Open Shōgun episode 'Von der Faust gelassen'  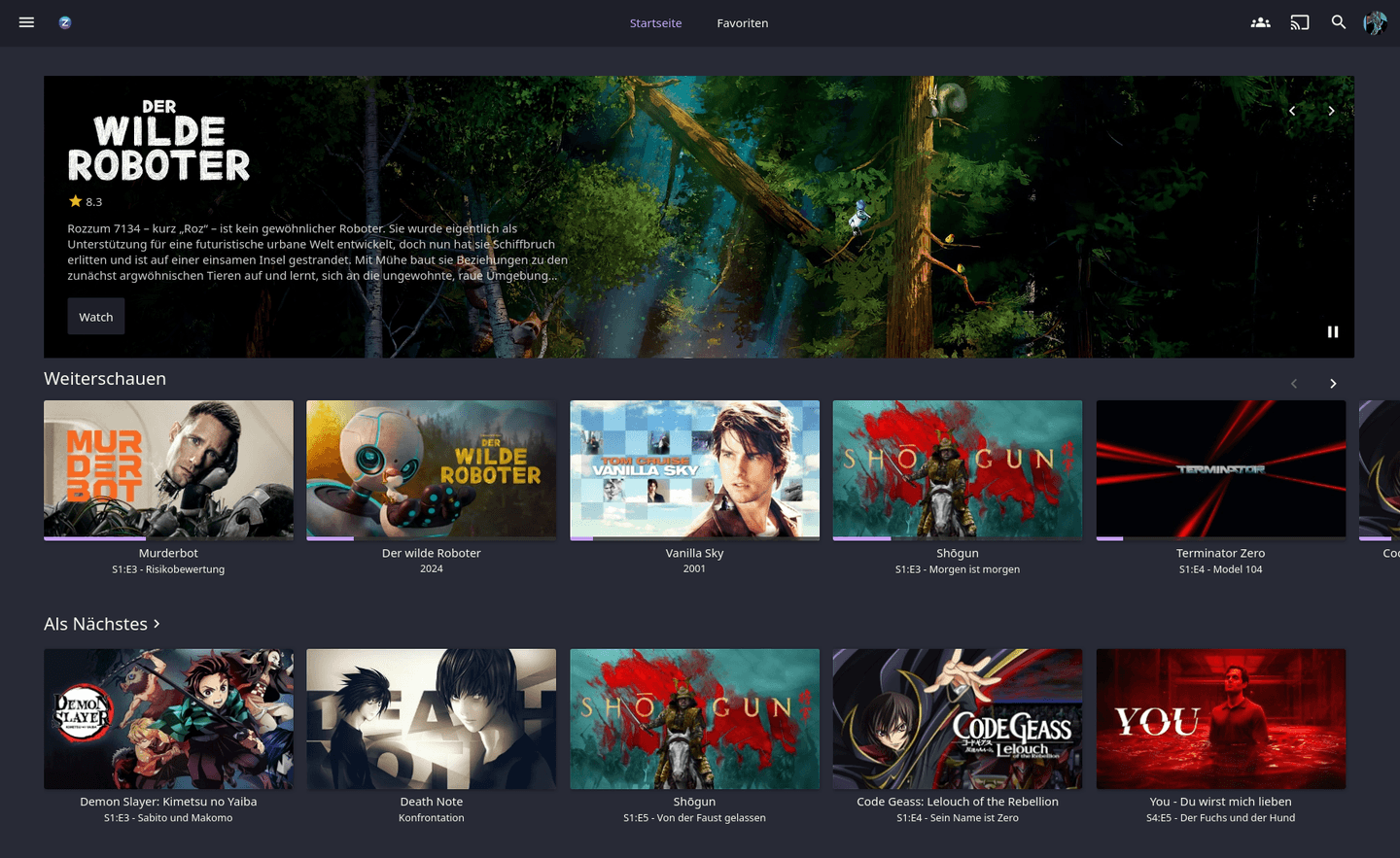coord(694,718)
